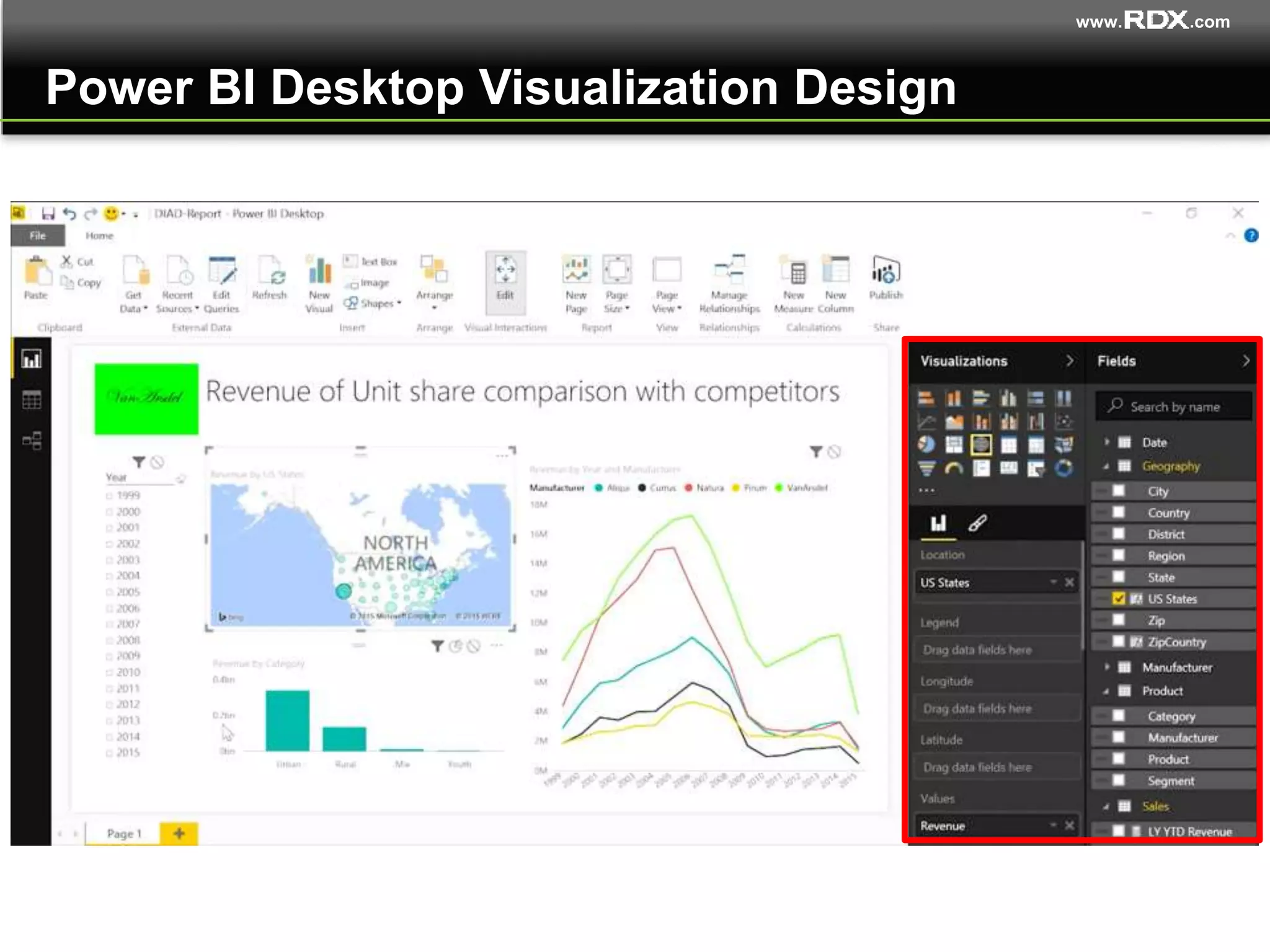Remove US States from Location well

point(1069,582)
